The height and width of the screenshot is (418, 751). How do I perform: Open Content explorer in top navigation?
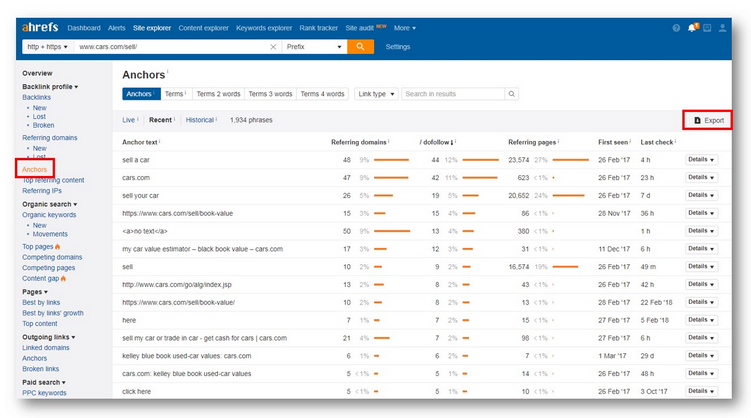204,28
